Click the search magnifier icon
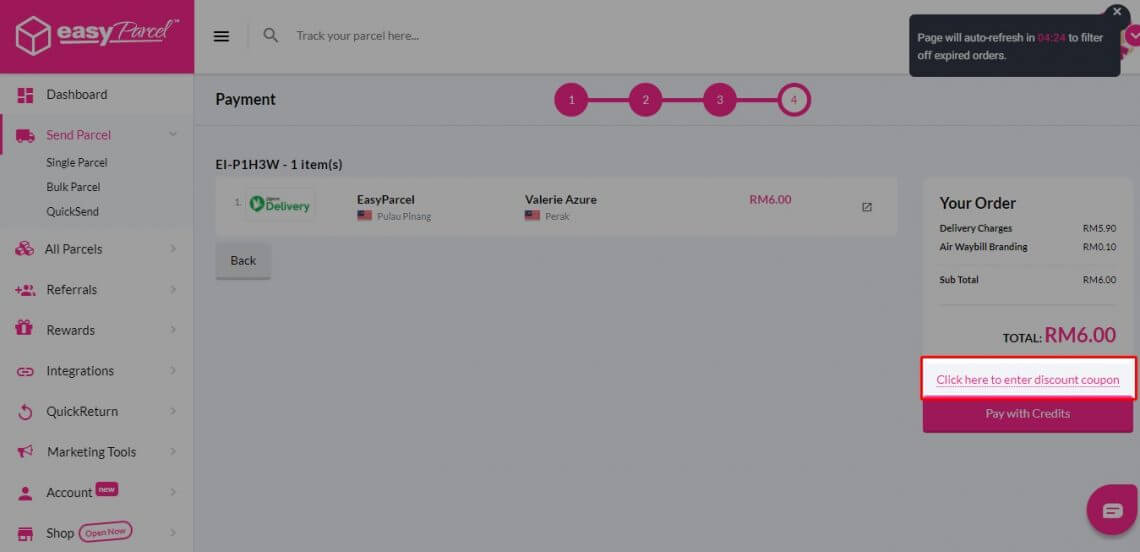This screenshot has height=552, width=1140. pos(270,36)
